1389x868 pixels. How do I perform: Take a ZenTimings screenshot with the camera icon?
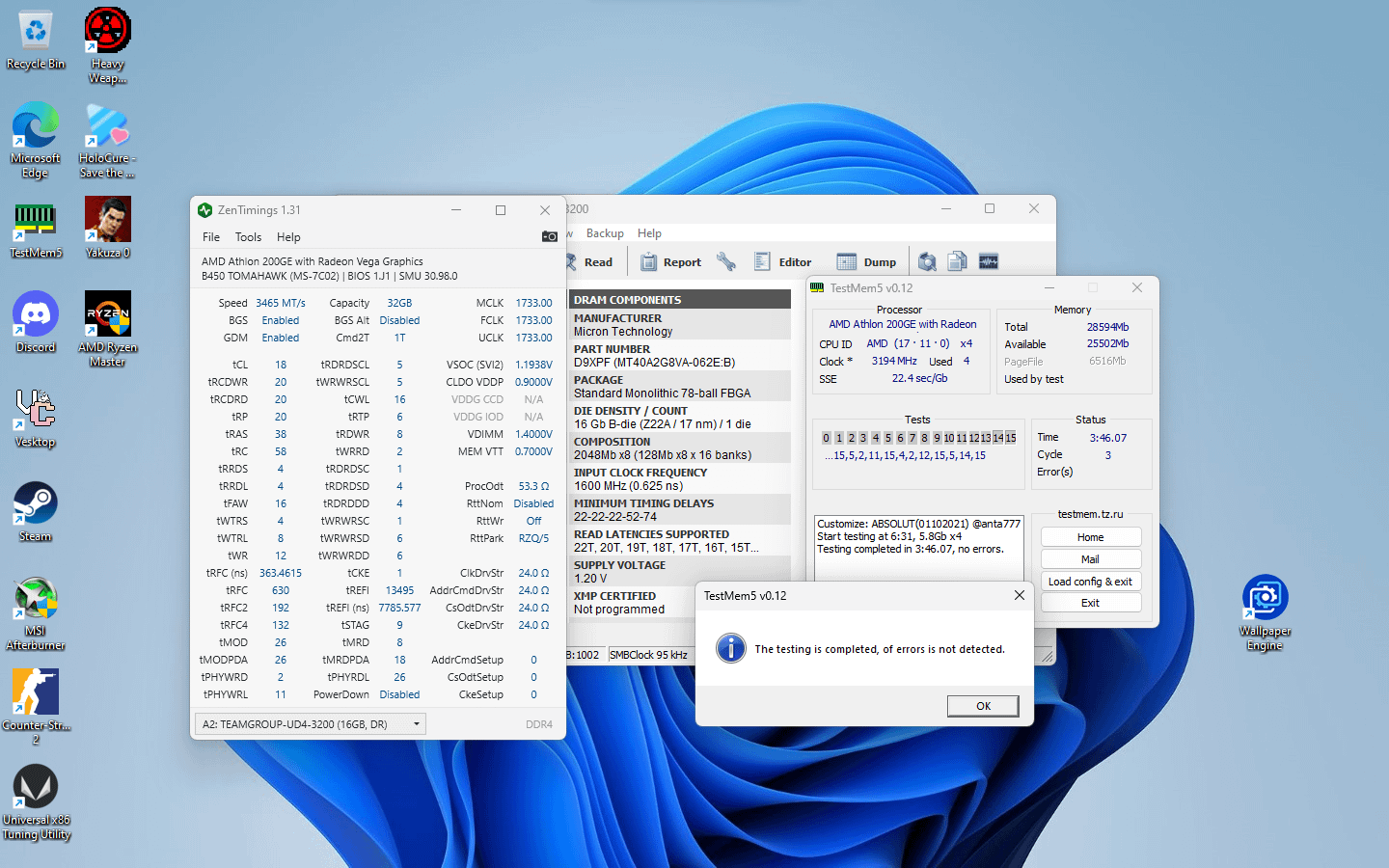tap(550, 236)
